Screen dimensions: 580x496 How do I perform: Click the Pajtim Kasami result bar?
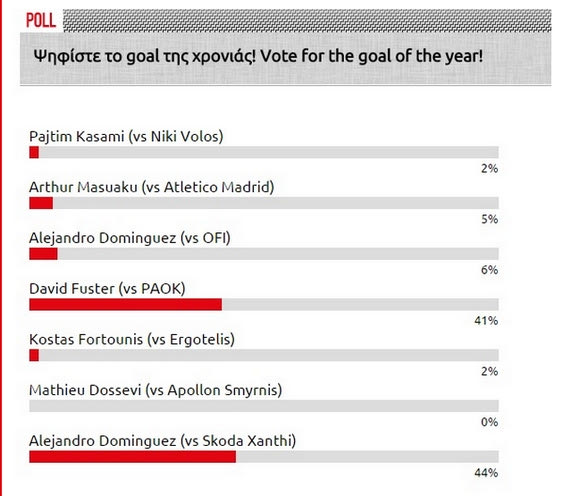(x=264, y=152)
